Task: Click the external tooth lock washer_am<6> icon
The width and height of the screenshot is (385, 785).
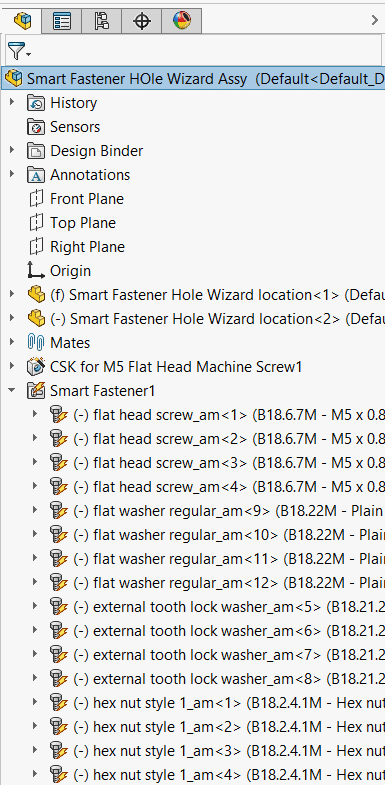Action: coord(59,631)
